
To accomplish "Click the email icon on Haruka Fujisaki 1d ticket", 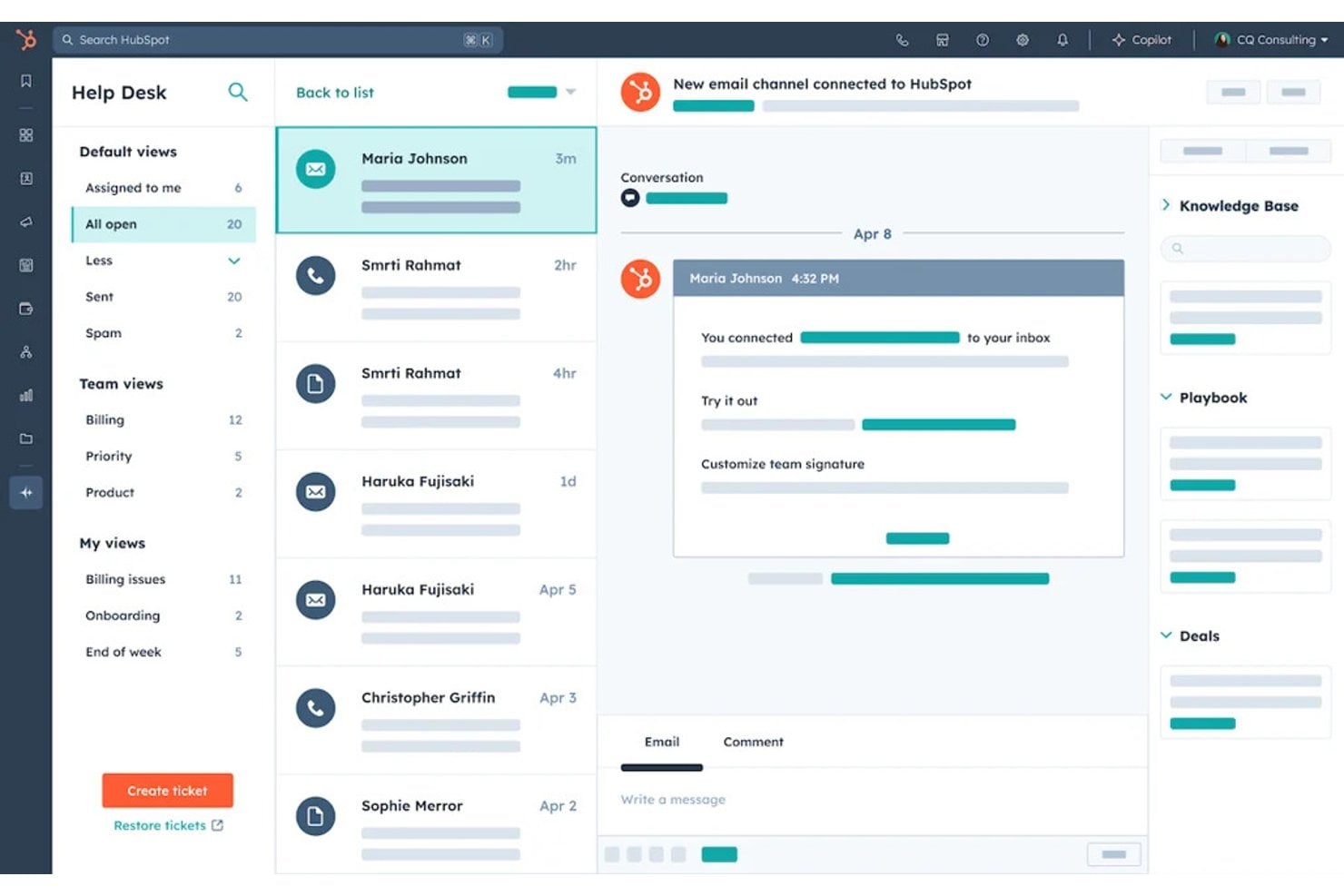I will [x=315, y=492].
